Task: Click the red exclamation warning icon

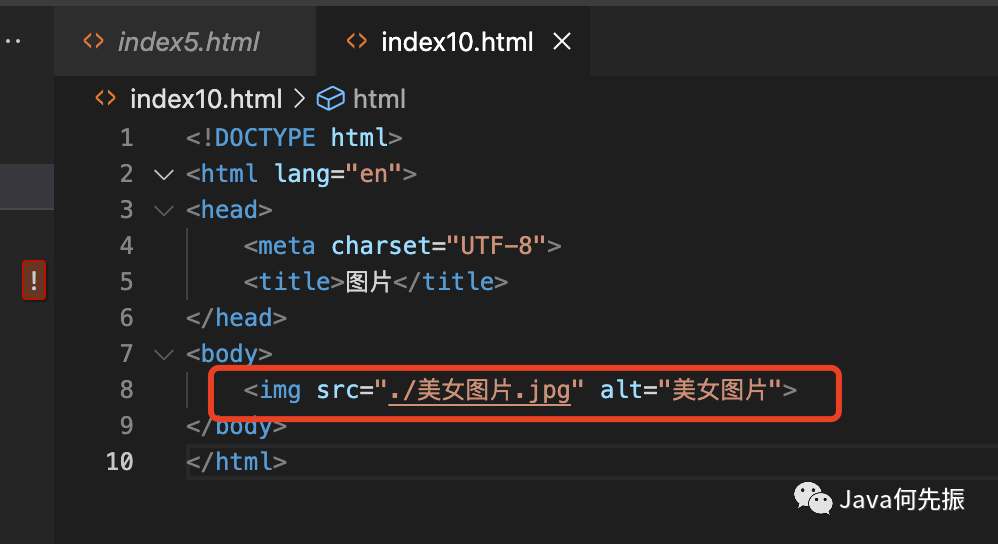Action: point(34,281)
